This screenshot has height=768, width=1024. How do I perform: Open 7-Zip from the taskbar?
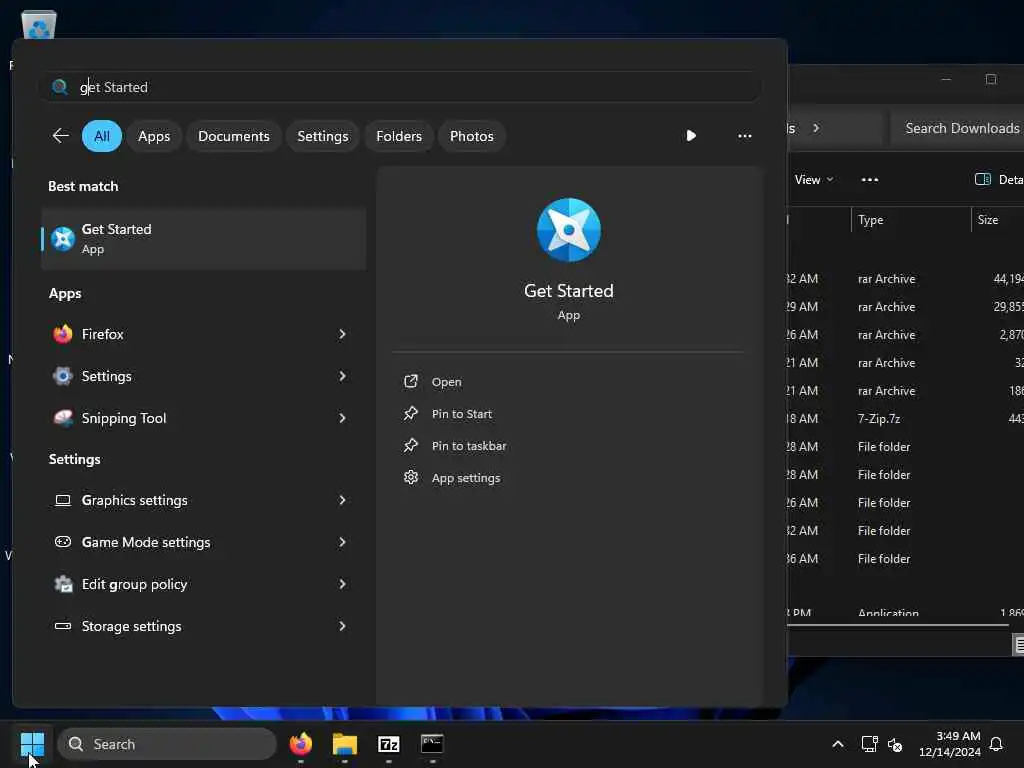(x=389, y=744)
